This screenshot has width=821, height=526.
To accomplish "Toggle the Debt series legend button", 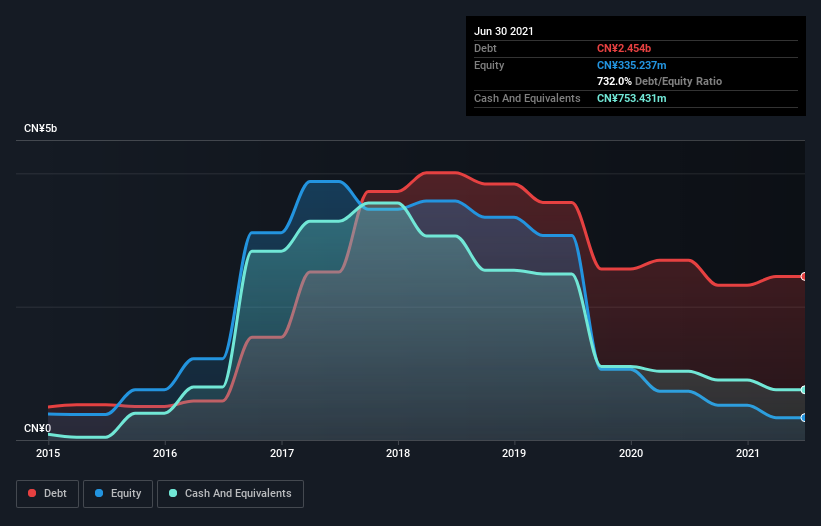I will [x=48, y=494].
